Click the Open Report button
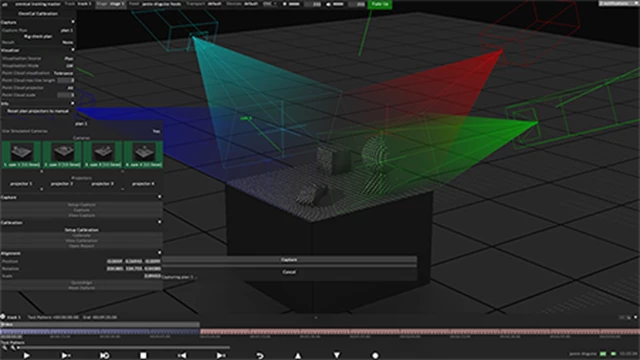 (82, 246)
